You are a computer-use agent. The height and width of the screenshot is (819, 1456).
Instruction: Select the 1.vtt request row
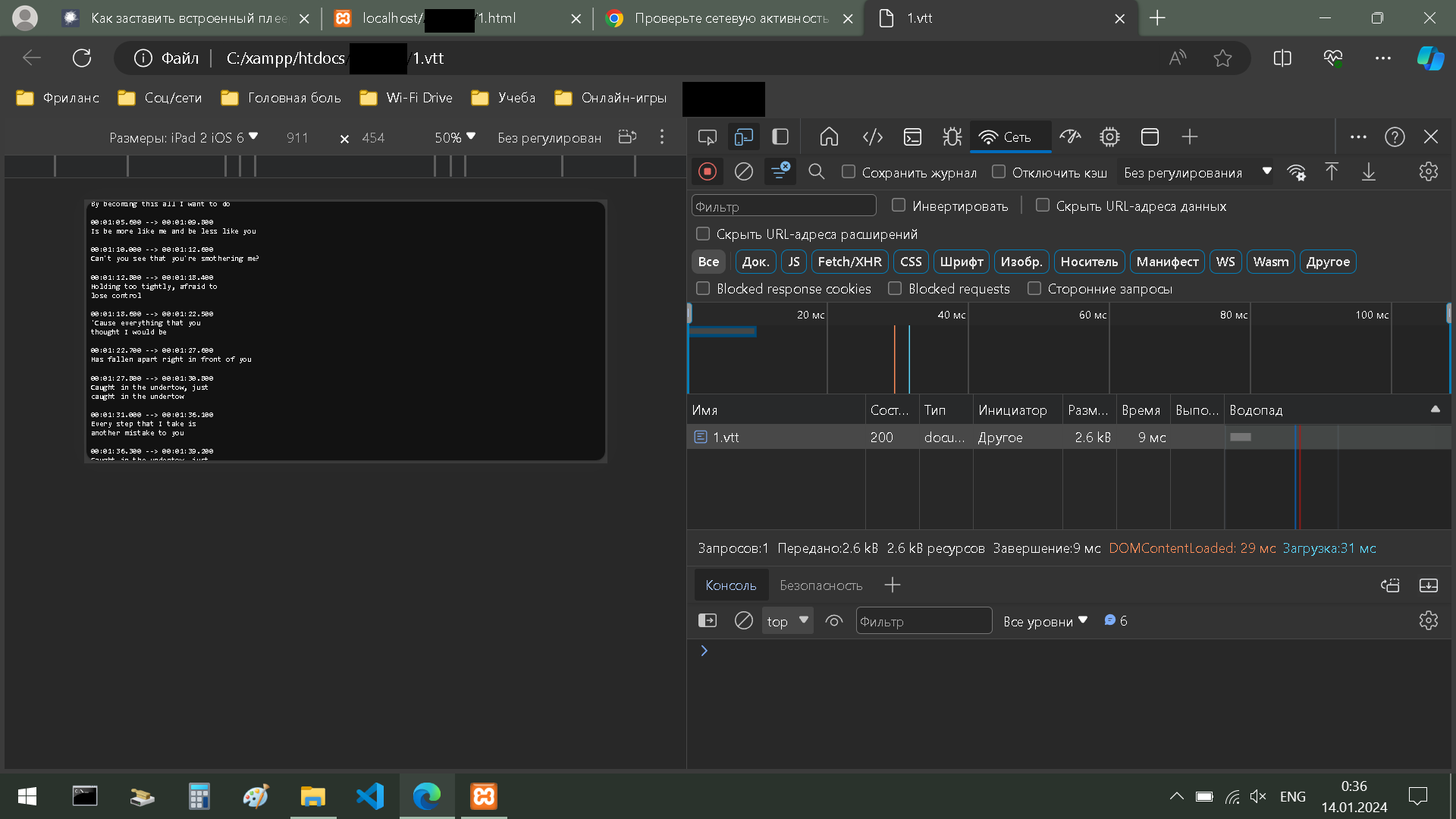[1069, 437]
